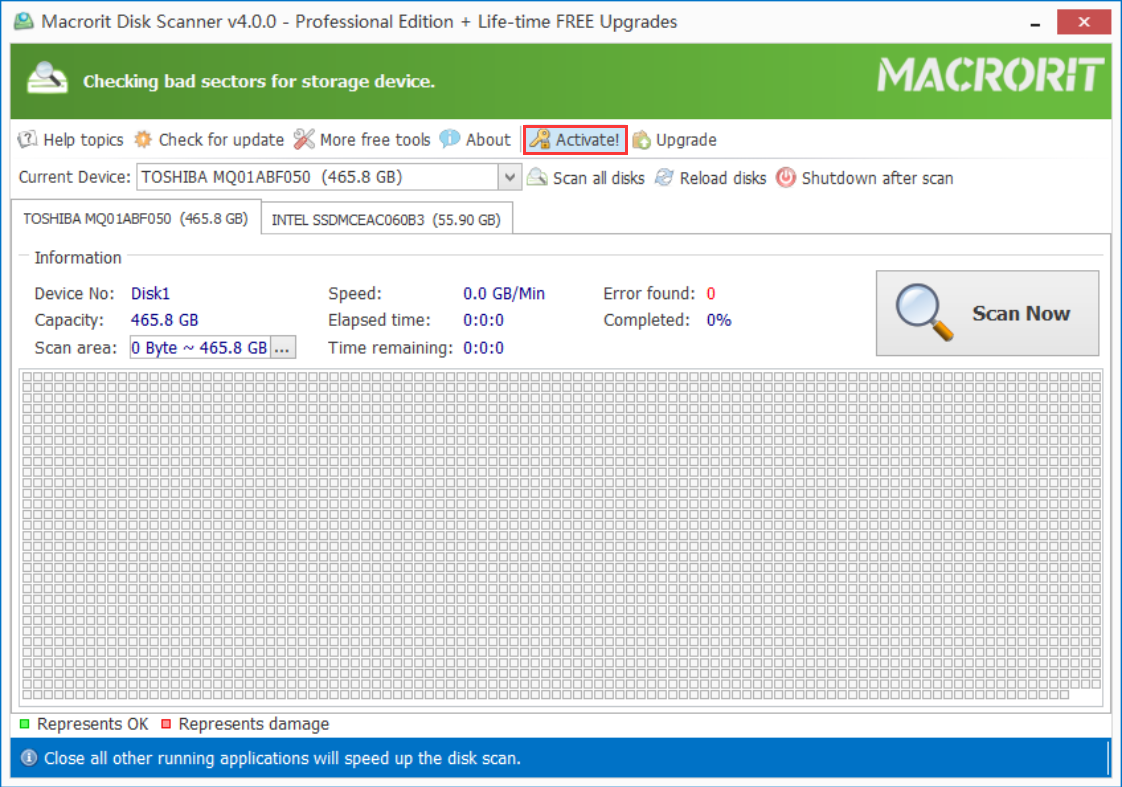Switch to the INTEL SSDMCEAC060B3 tab

pyautogui.click(x=386, y=220)
